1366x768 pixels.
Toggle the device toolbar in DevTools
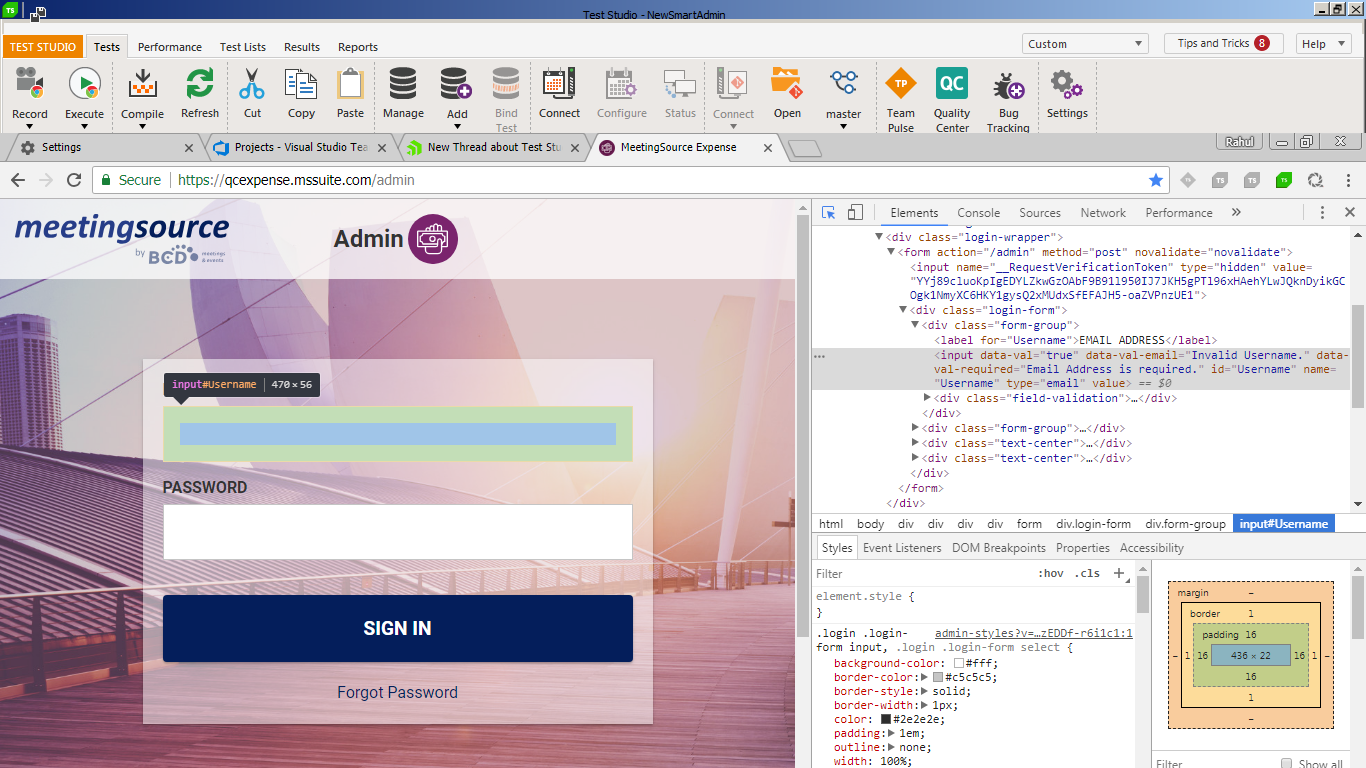pos(855,212)
